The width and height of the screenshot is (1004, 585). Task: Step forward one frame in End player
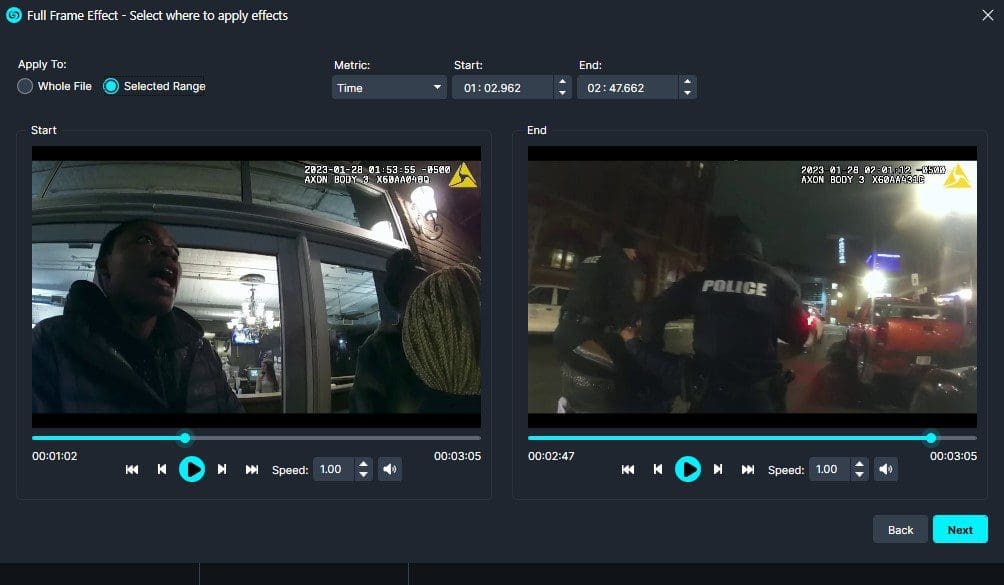[x=718, y=469]
